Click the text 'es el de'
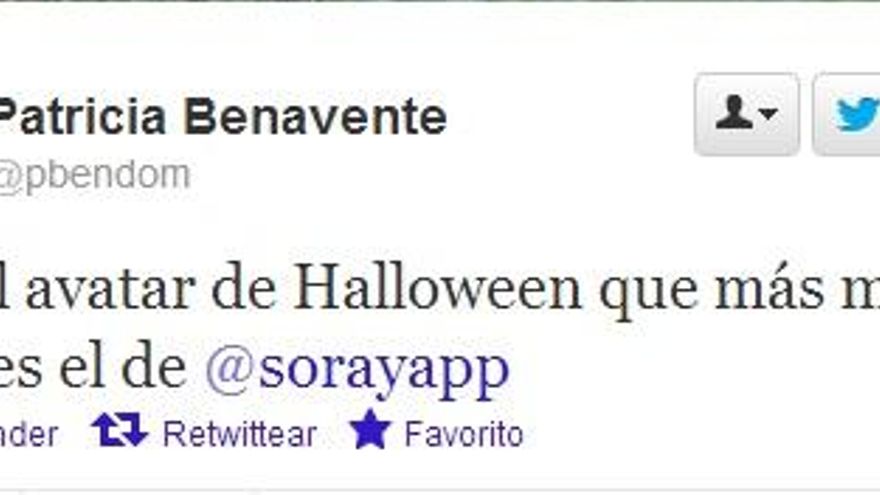 click(x=93, y=369)
